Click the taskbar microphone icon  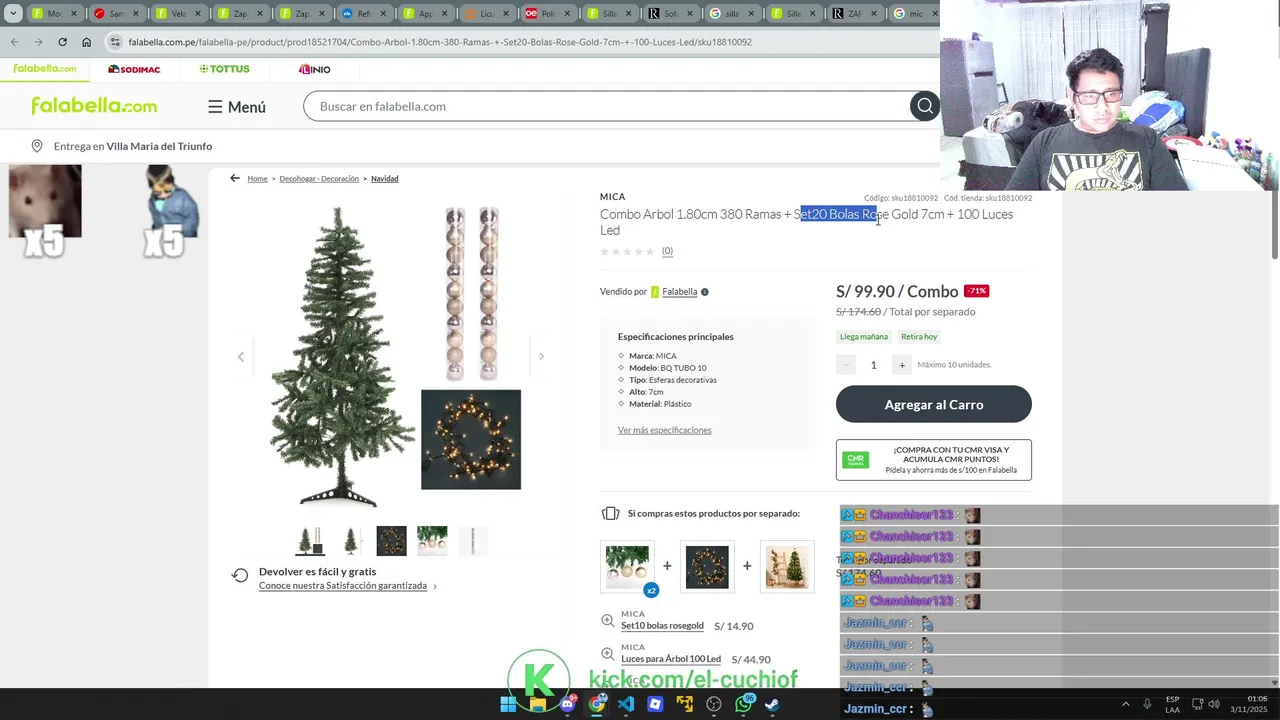(x=1147, y=704)
